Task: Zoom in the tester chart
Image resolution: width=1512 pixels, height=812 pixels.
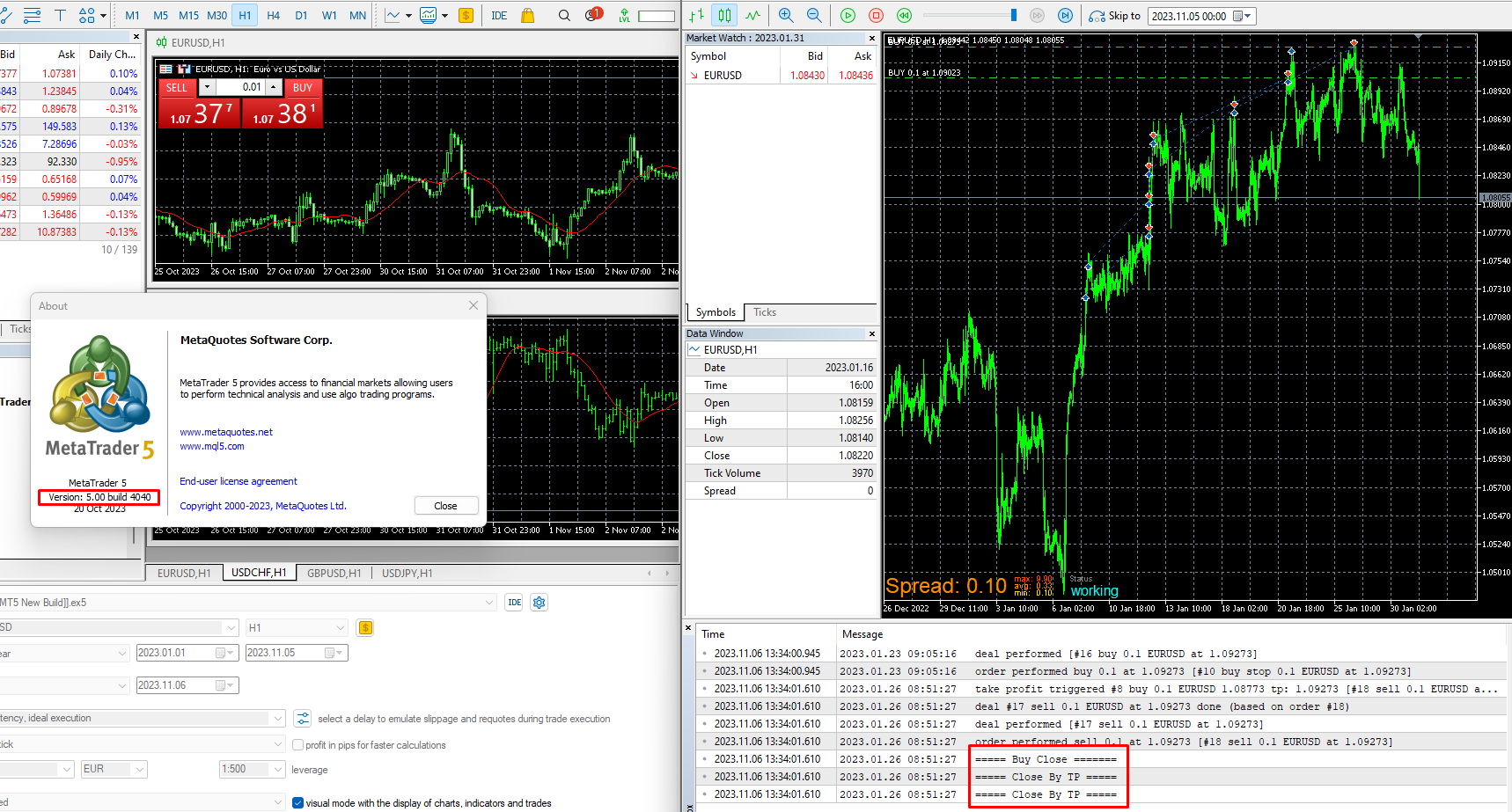Action: pos(786,15)
